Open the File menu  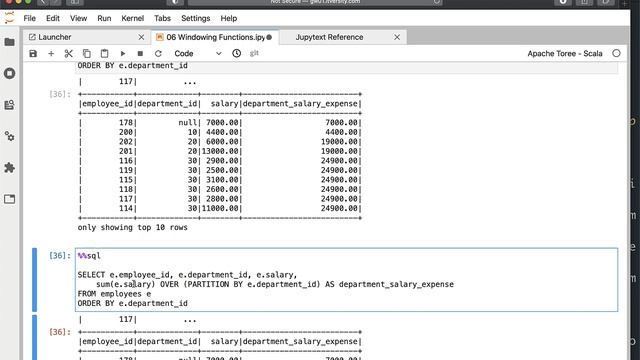coord(29,18)
